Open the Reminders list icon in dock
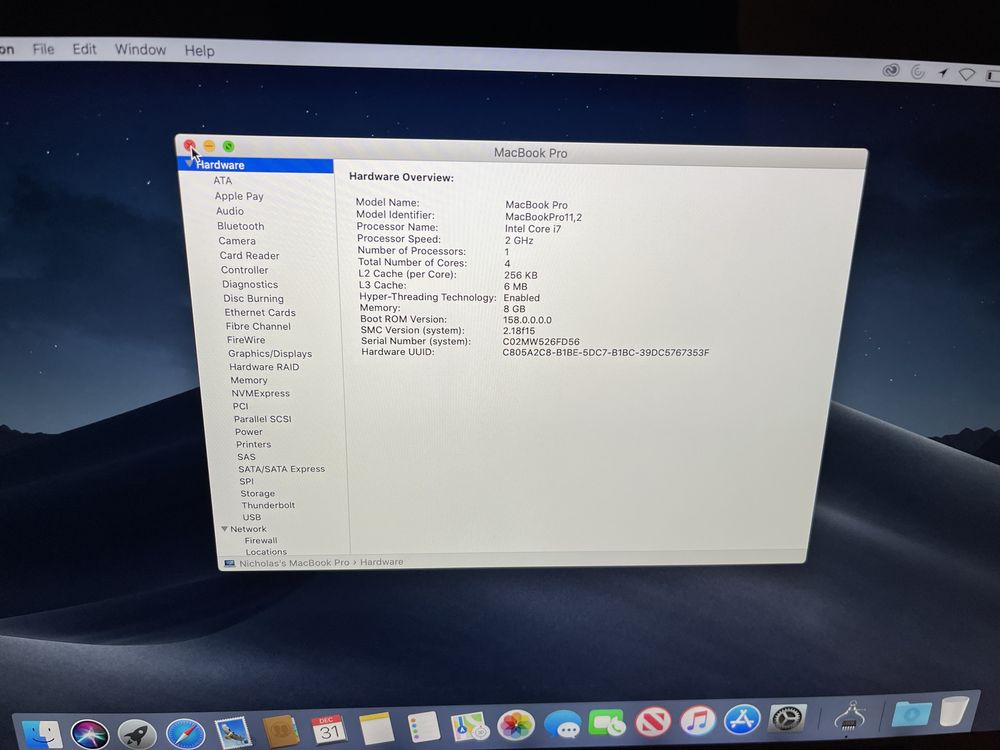The width and height of the screenshot is (1000, 750). click(423, 728)
